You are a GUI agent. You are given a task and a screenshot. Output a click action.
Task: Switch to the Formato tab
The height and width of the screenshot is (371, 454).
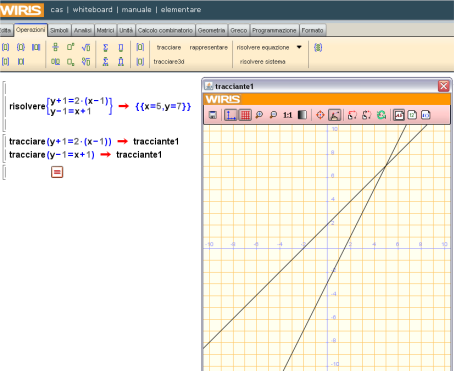[312, 30]
